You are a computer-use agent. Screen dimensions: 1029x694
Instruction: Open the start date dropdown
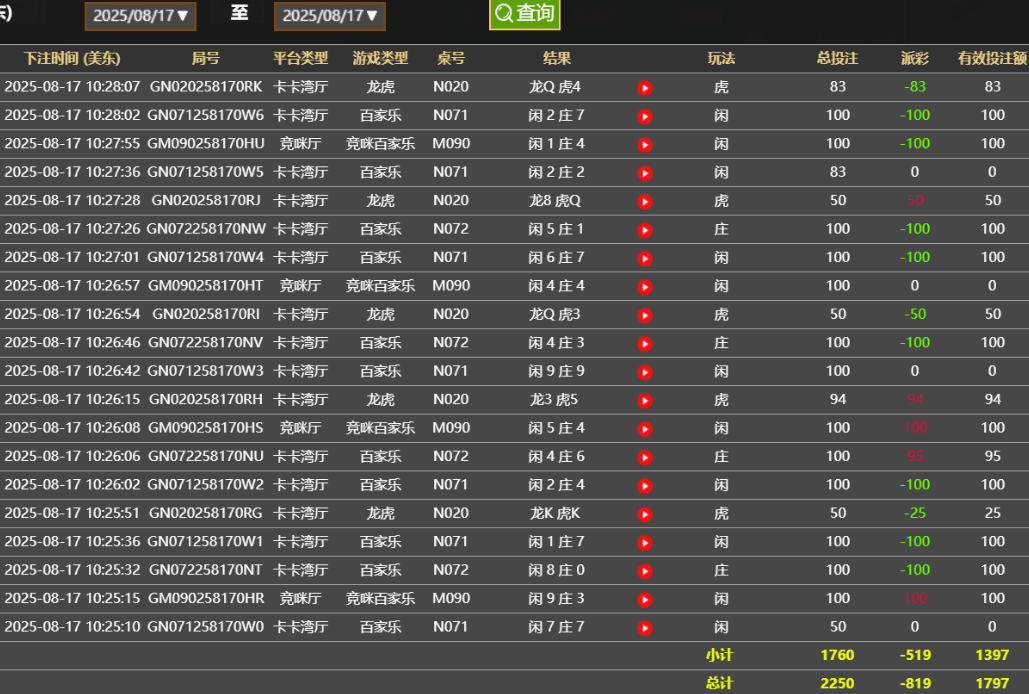(x=140, y=15)
